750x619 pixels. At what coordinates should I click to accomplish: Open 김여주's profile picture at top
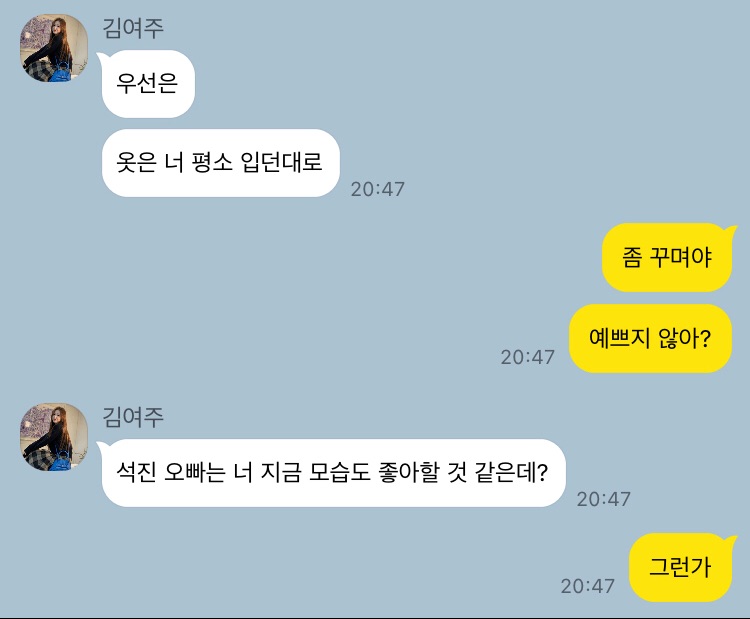(54, 48)
